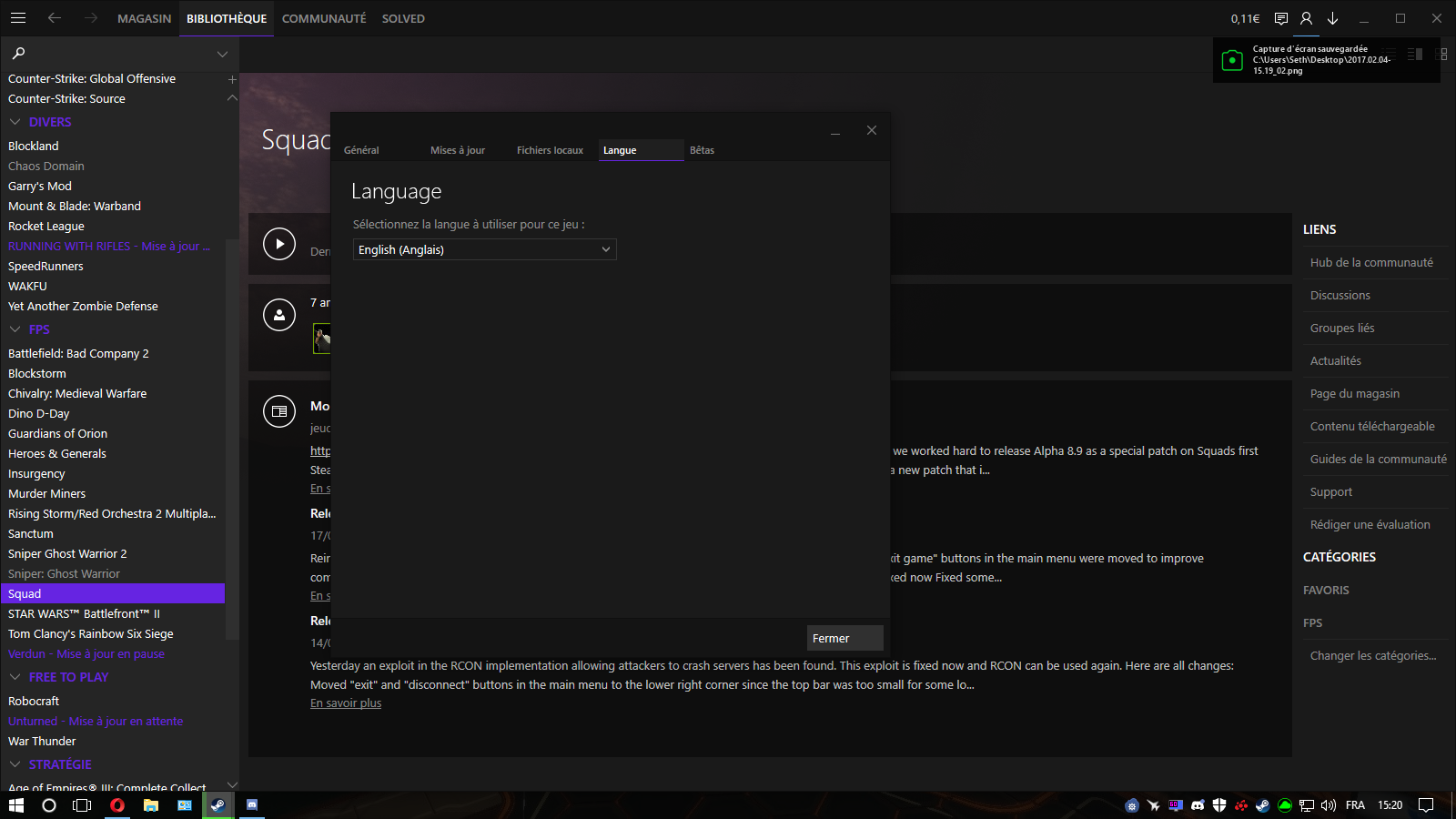Open the Windows Start menu
The height and width of the screenshot is (819, 1456).
pyautogui.click(x=16, y=805)
